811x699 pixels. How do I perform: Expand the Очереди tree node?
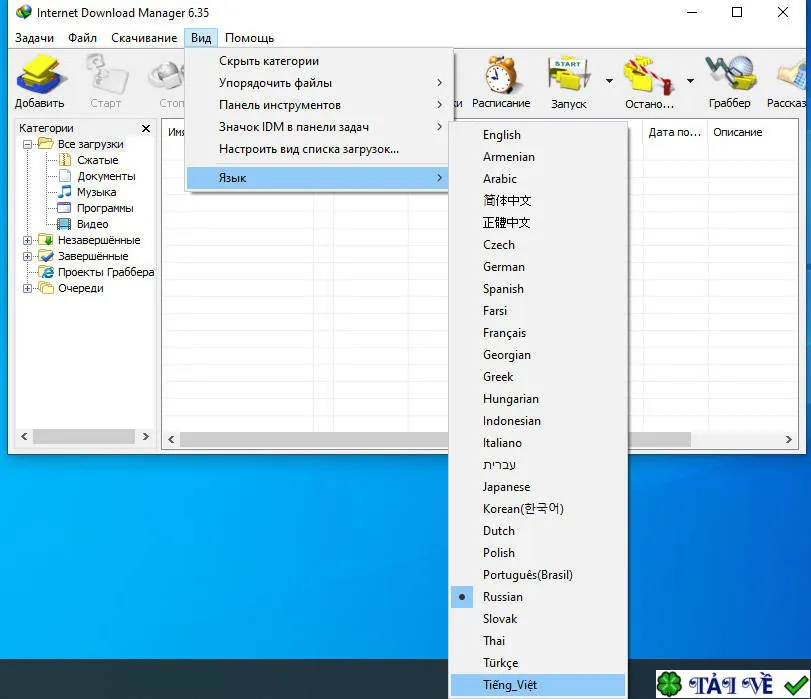tap(27, 289)
